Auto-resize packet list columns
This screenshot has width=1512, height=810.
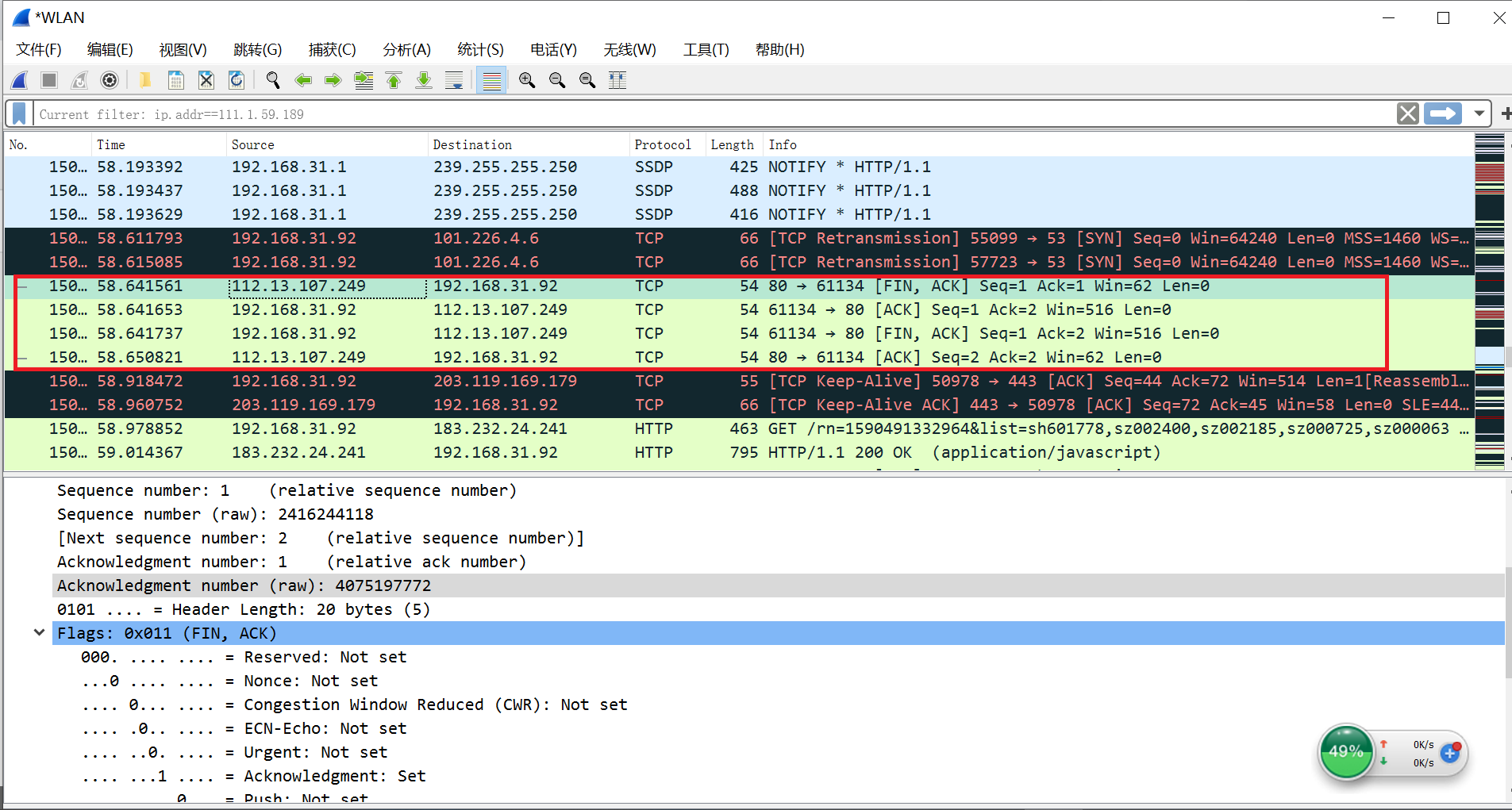coord(617,79)
